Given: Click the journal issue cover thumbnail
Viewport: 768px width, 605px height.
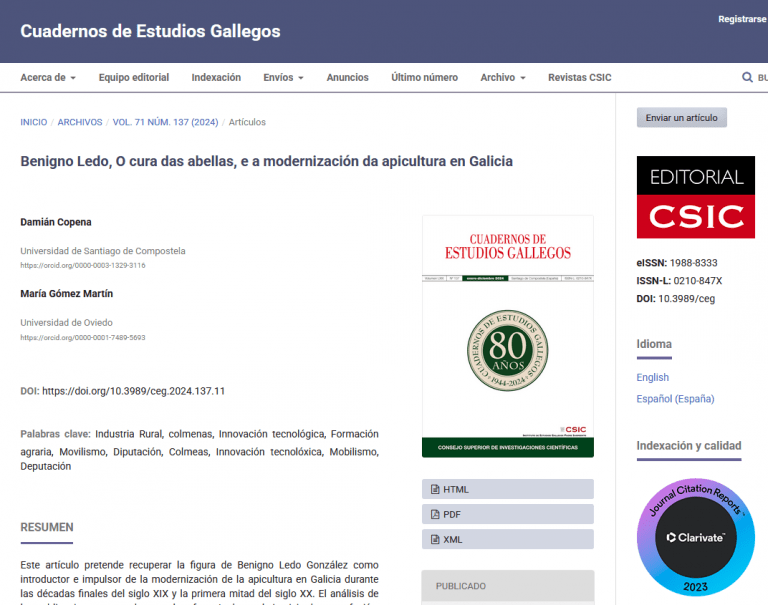Looking at the screenshot, I should coord(507,336).
